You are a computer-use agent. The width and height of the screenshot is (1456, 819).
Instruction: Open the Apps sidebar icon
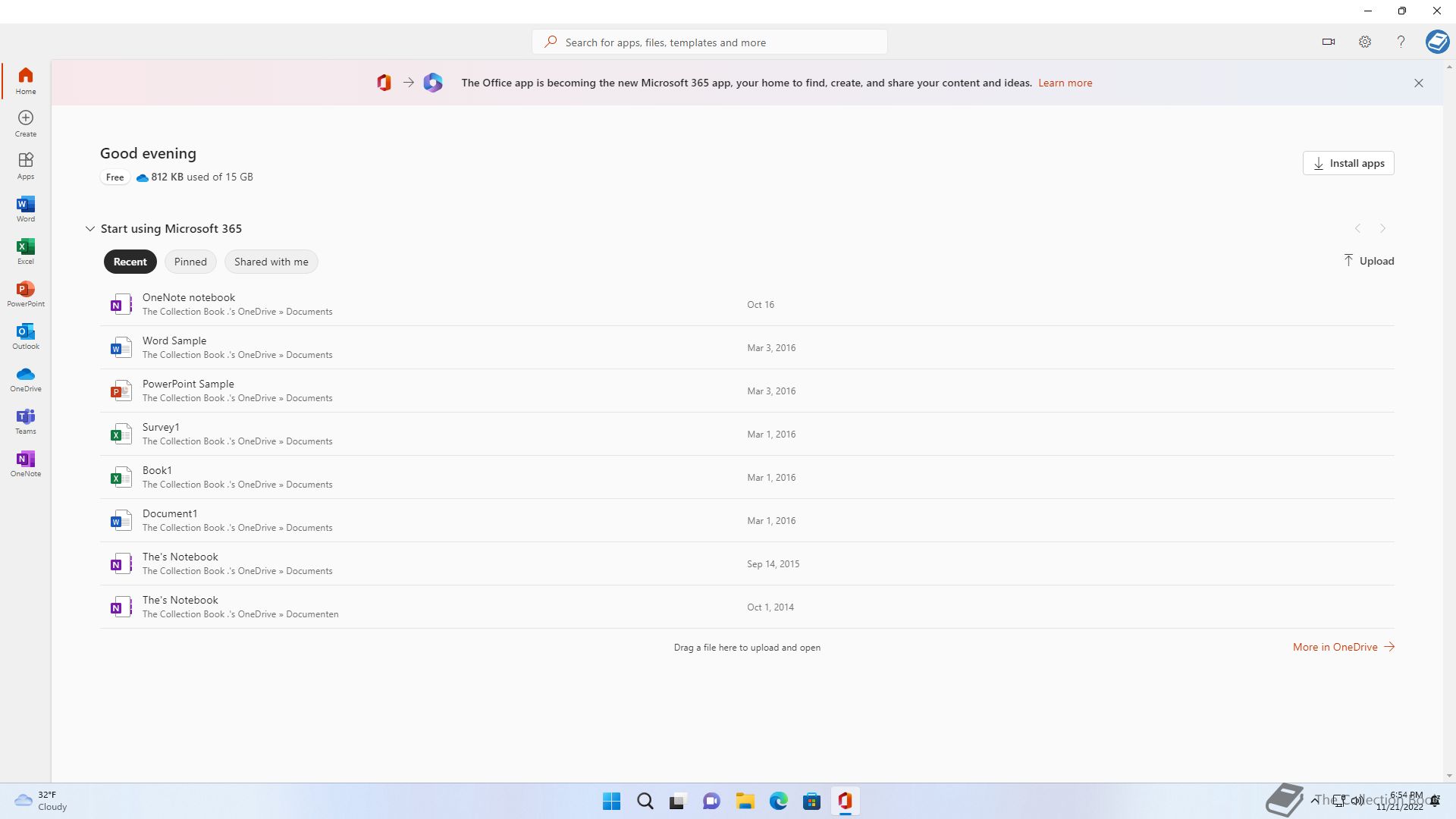pyautogui.click(x=26, y=165)
